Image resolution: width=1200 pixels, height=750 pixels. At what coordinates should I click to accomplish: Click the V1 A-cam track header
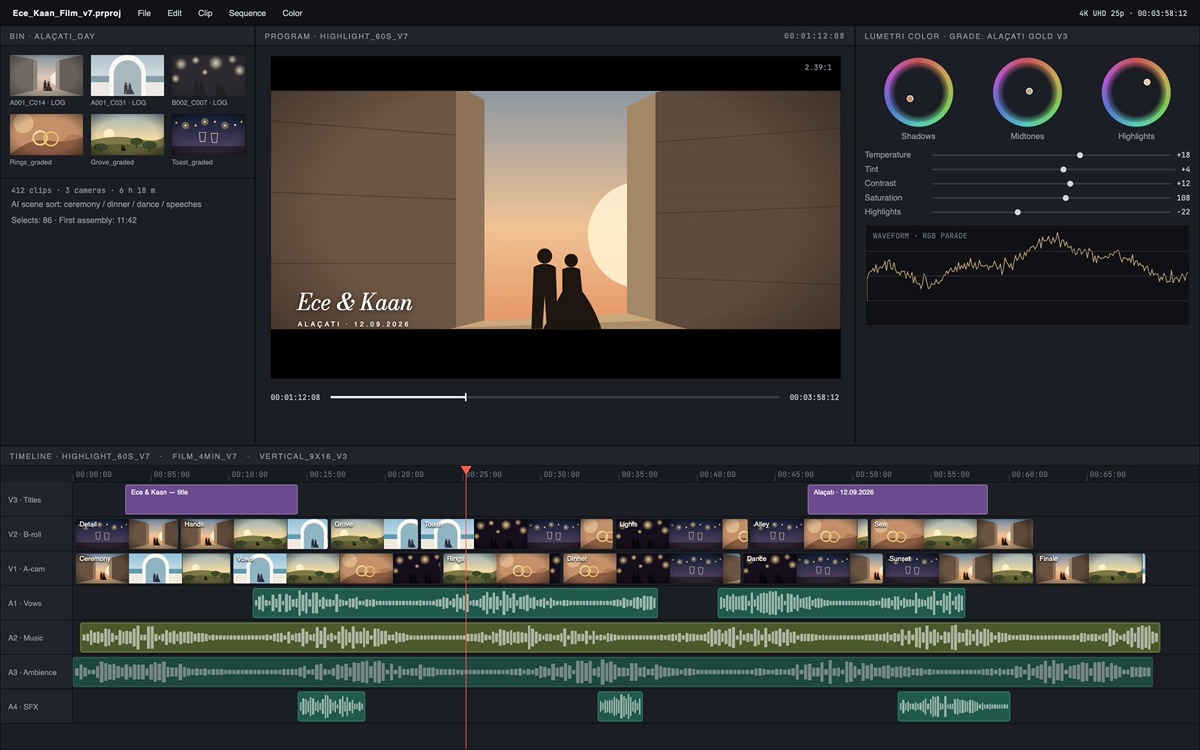coord(36,568)
